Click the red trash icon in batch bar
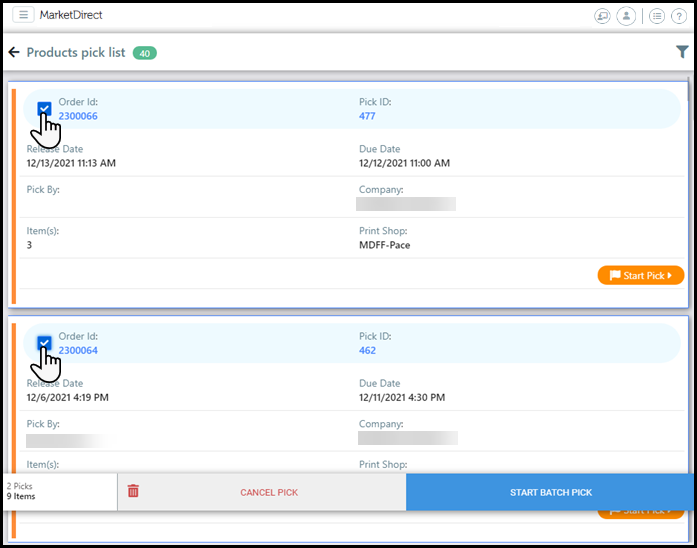Image resolution: width=697 pixels, height=548 pixels. [133, 491]
